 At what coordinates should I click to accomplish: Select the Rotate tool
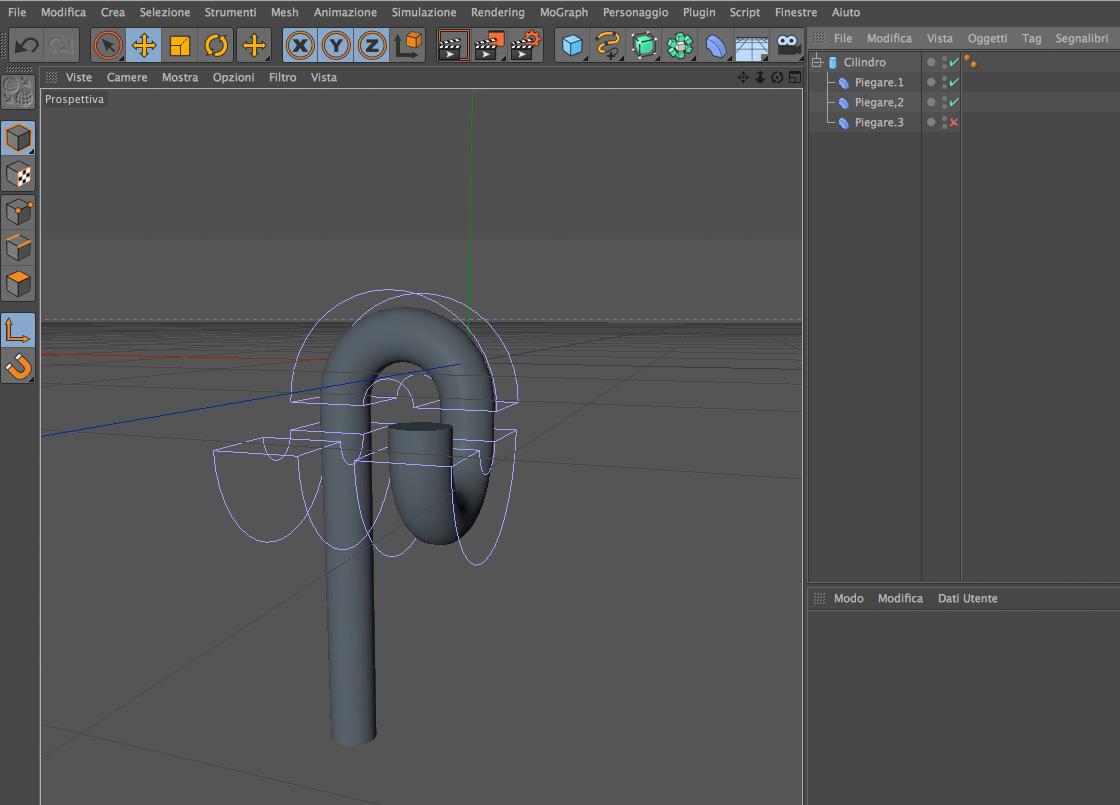click(216, 45)
